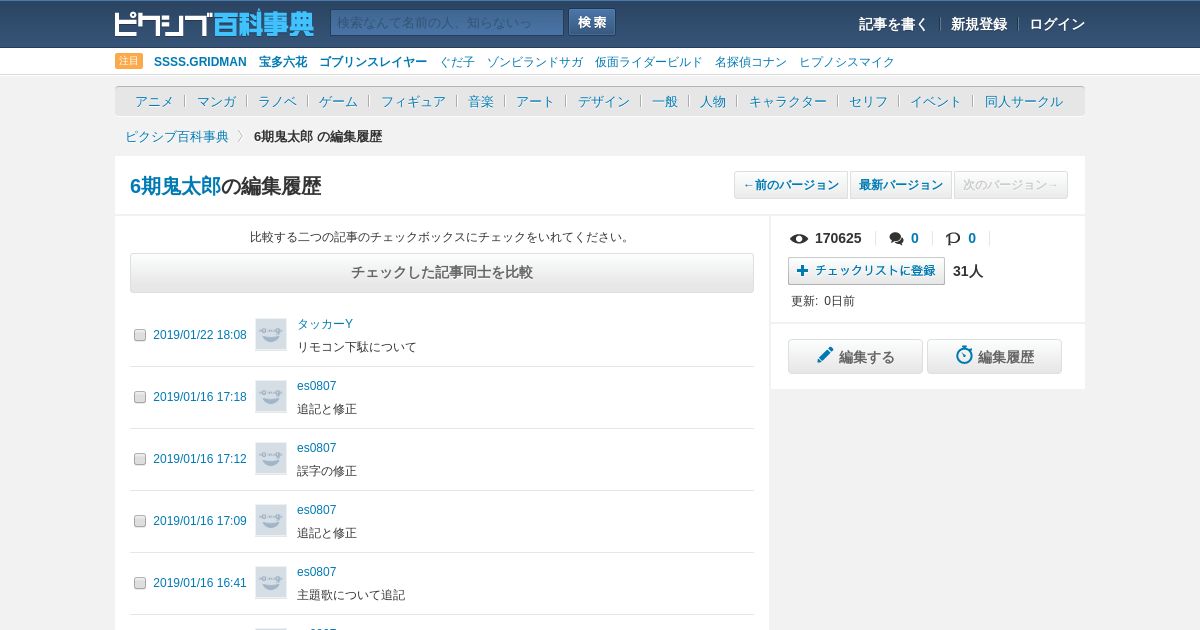Image resolution: width=1200 pixels, height=630 pixels.
Task: Click the stopwatch icon on 編集履歴
Action: 964,355
